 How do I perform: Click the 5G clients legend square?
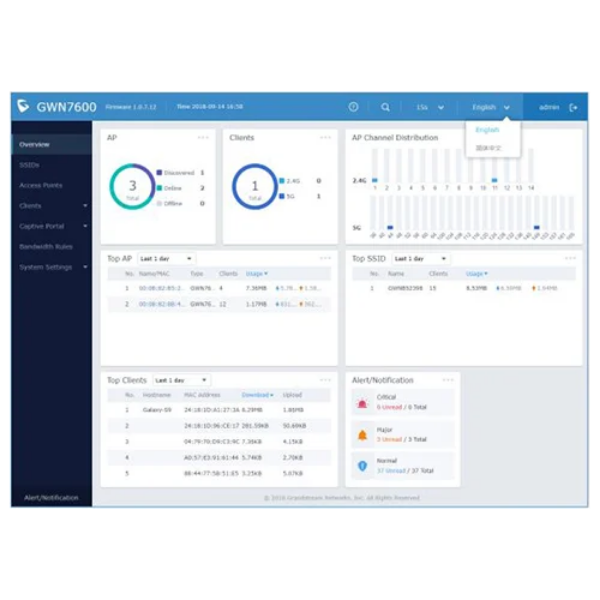[282, 196]
